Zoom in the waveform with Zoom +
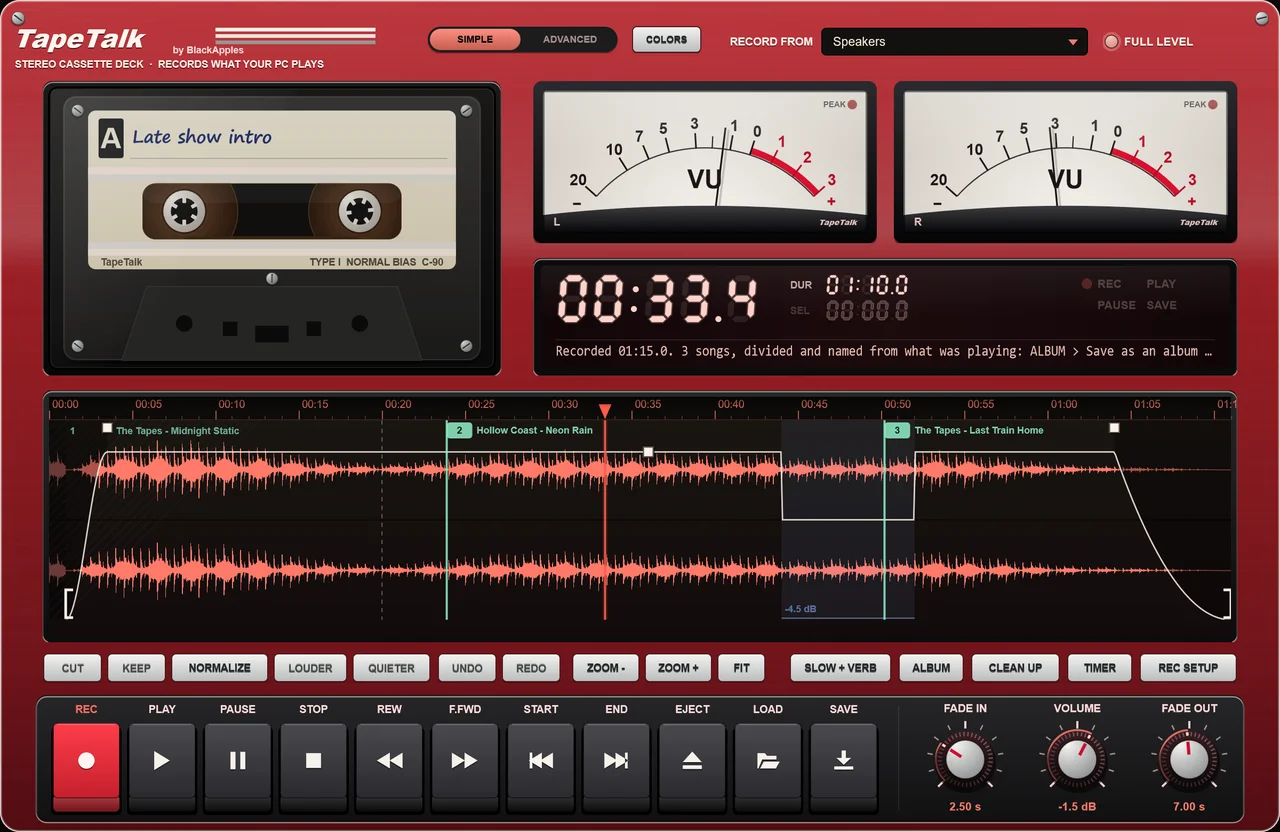 pos(679,668)
